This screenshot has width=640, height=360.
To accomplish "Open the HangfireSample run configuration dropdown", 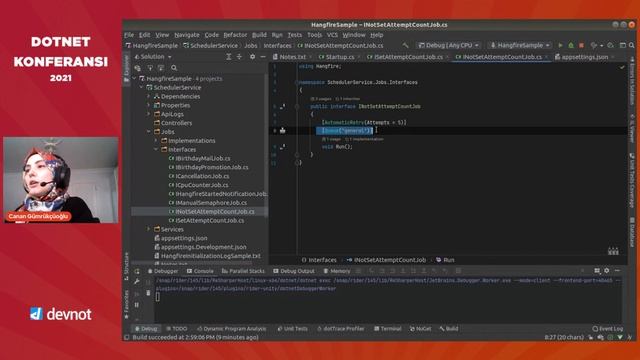I will pyautogui.click(x=520, y=45).
